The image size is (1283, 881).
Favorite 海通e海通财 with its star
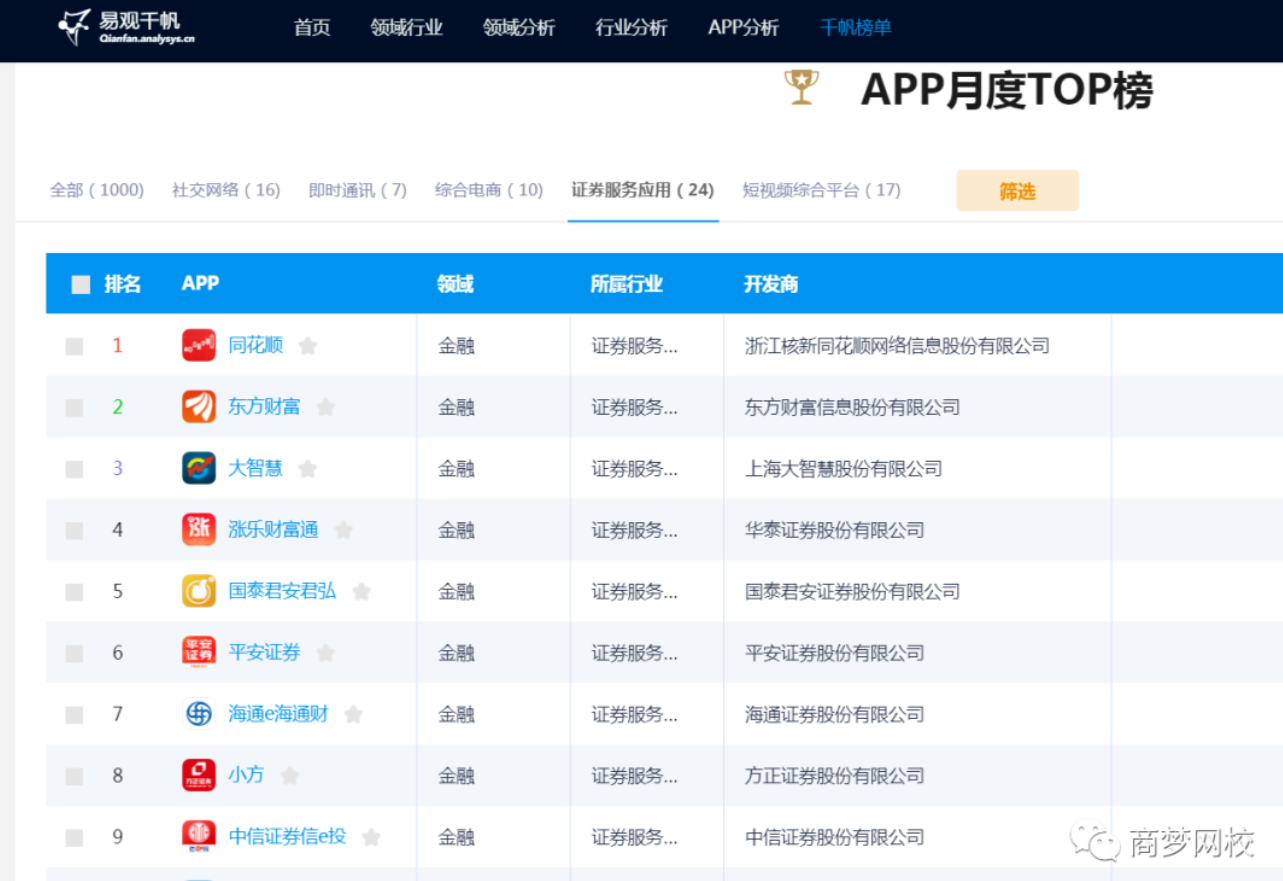click(x=353, y=714)
